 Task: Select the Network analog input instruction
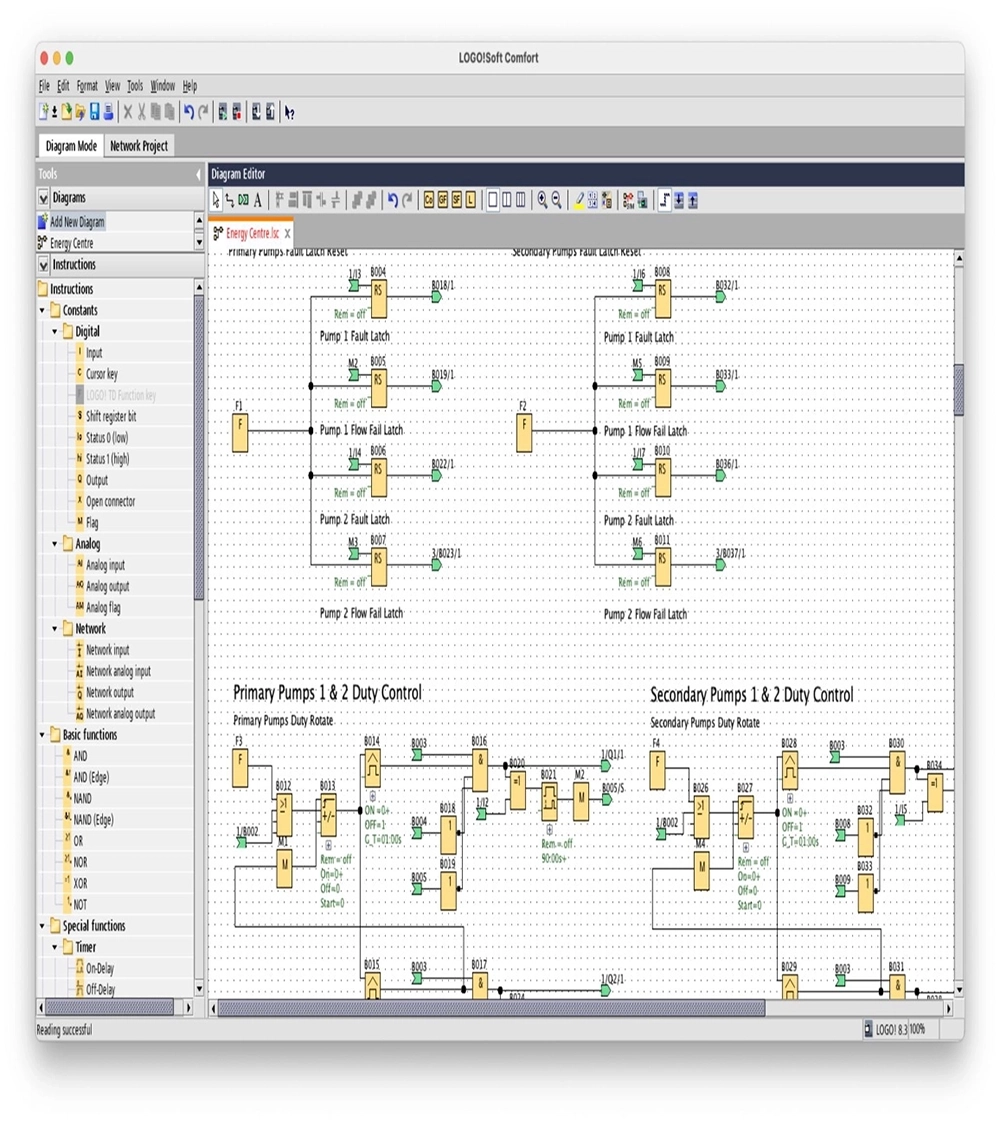[118, 672]
